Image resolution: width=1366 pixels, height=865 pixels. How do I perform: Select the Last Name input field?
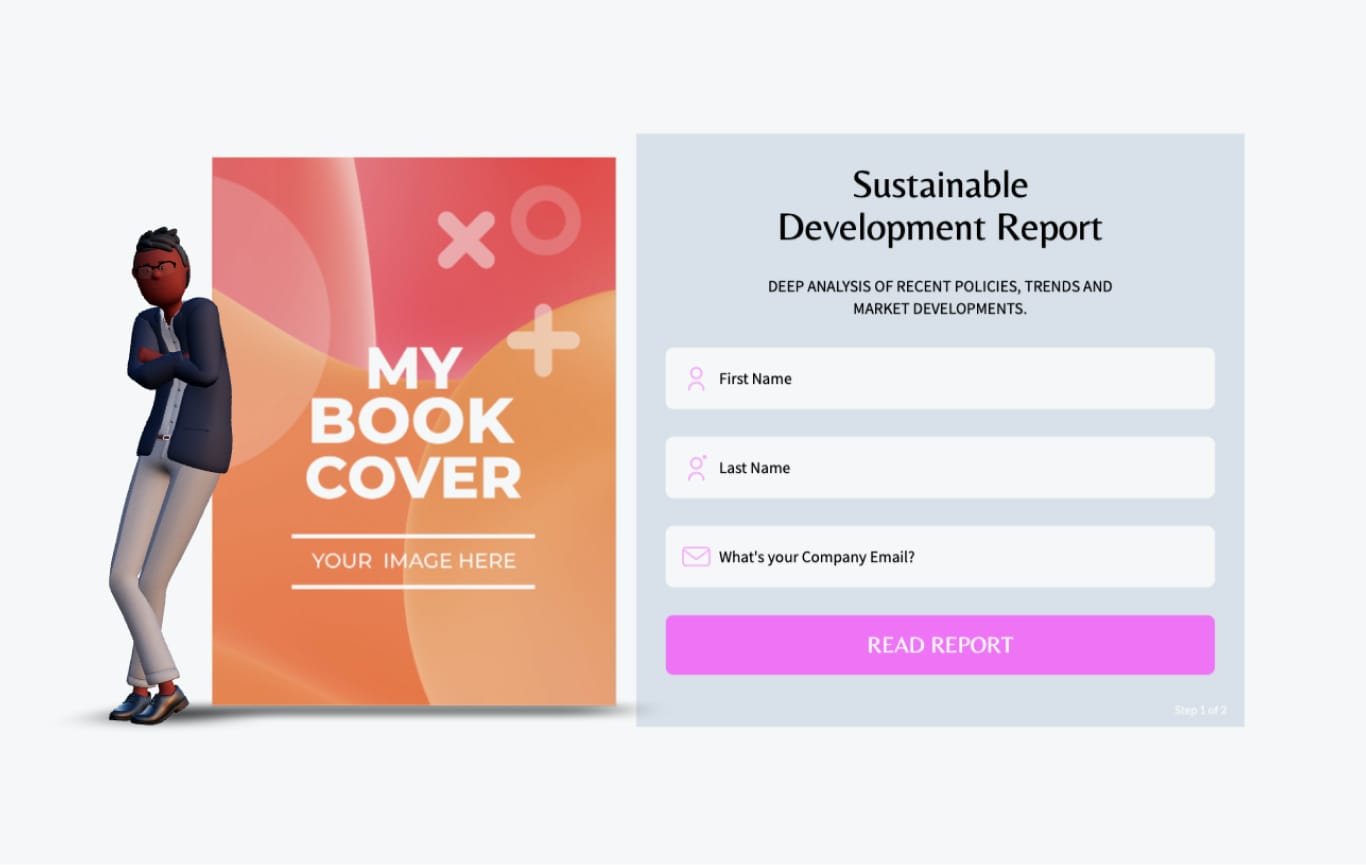[940, 467]
